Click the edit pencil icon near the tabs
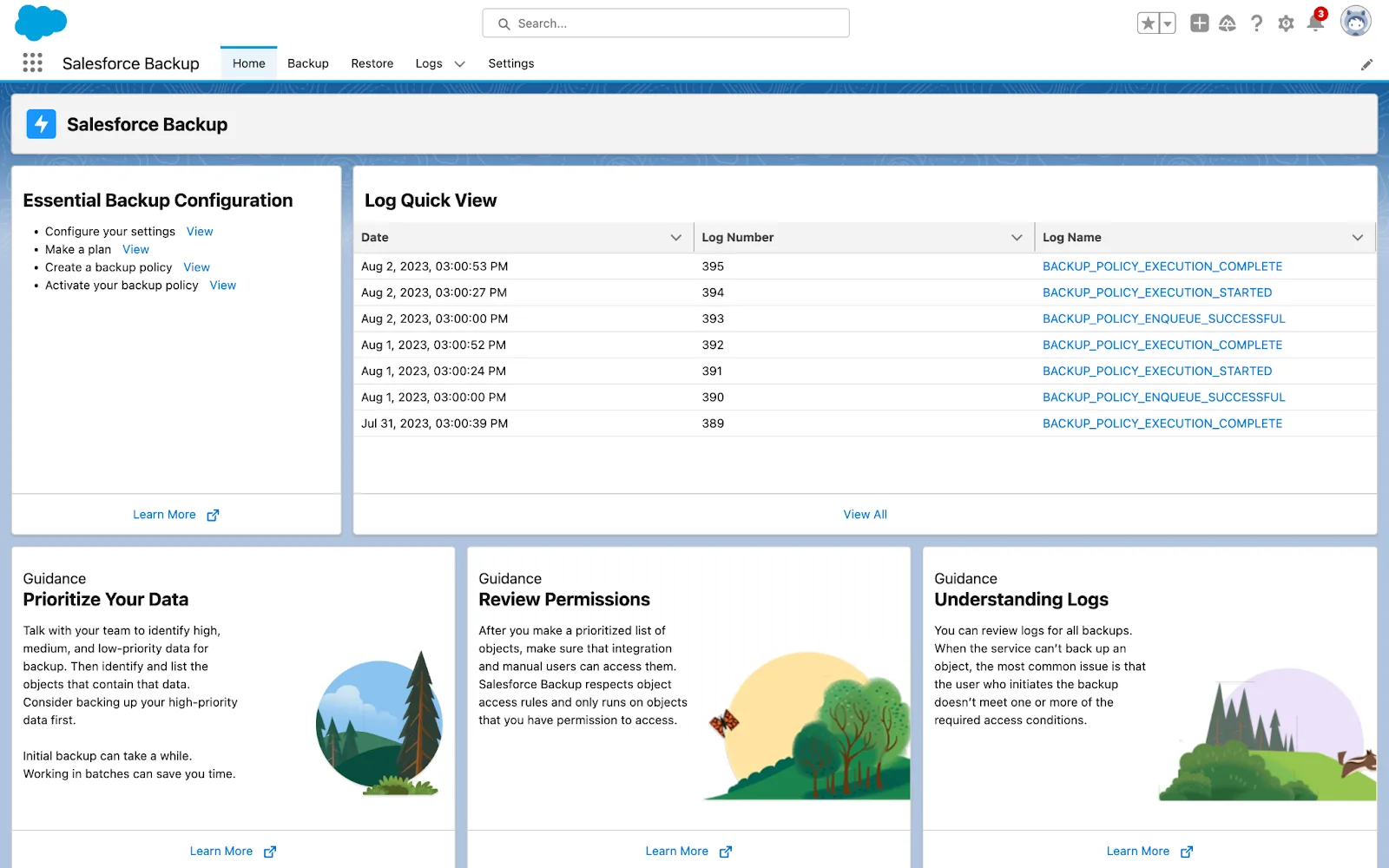 pyautogui.click(x=1367, y=64)
